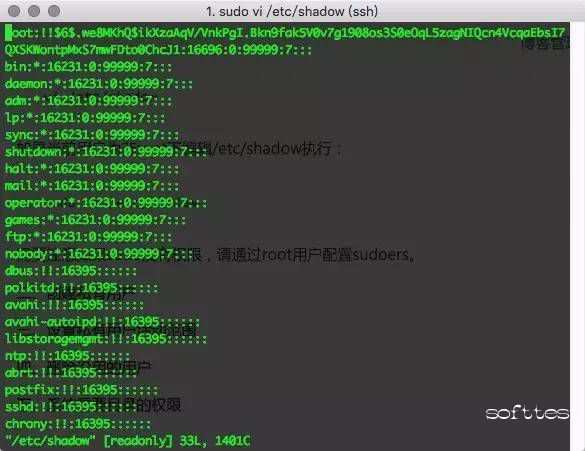Click the 'games' entry line
This screenshot has height=451, width=585.
pos(96,220)
